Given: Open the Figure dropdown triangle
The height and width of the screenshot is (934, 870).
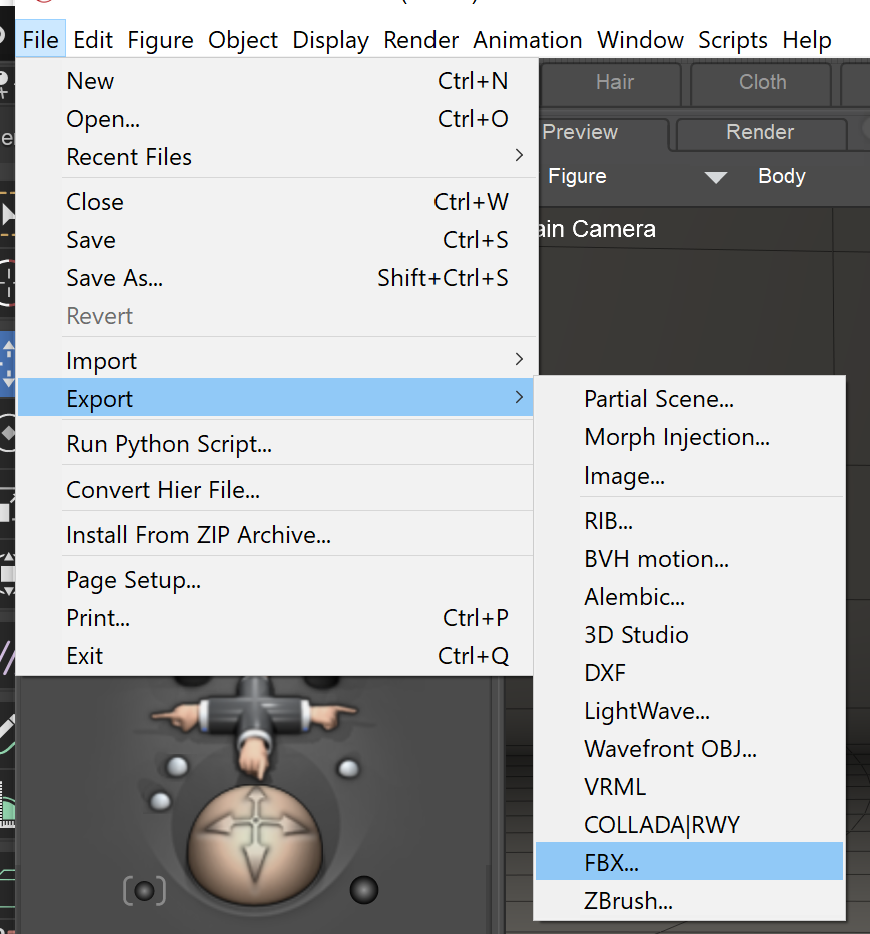Looking at the screenshot, I should pyautogui.click(x=715, y=178).
